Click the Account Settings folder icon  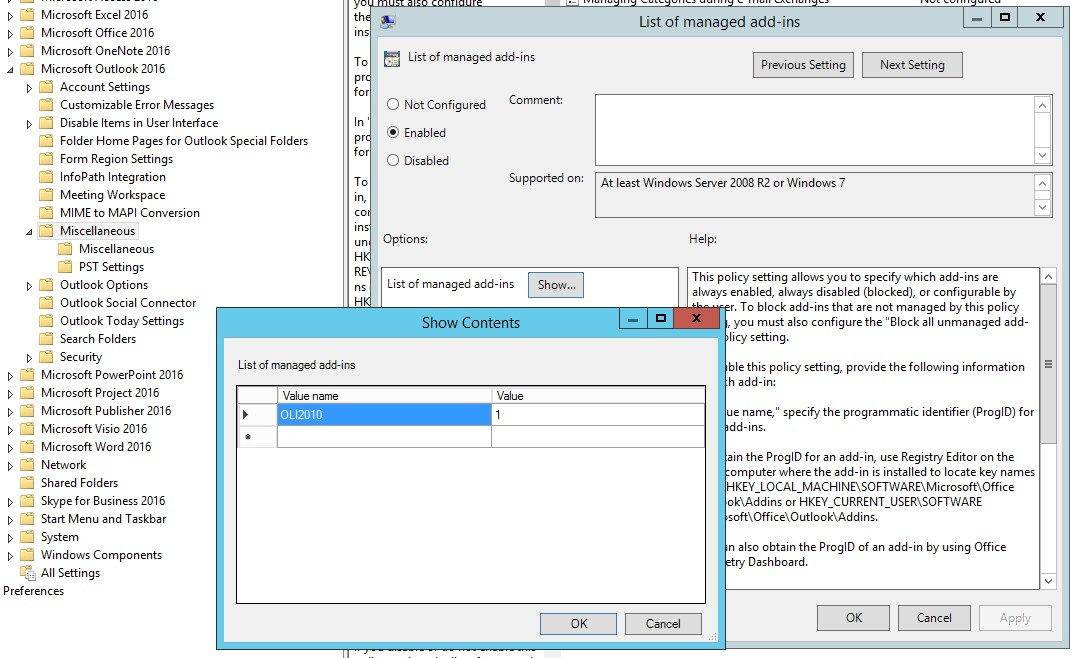46,86
